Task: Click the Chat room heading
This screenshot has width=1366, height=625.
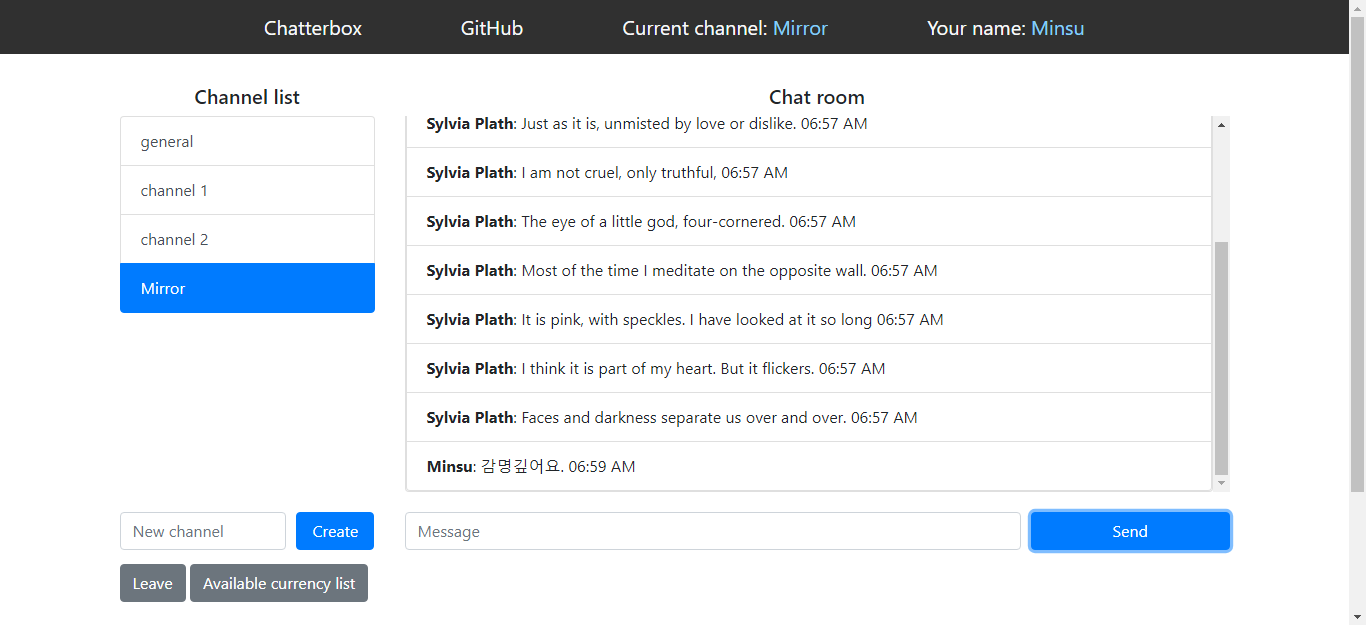Action: (816, 97)
